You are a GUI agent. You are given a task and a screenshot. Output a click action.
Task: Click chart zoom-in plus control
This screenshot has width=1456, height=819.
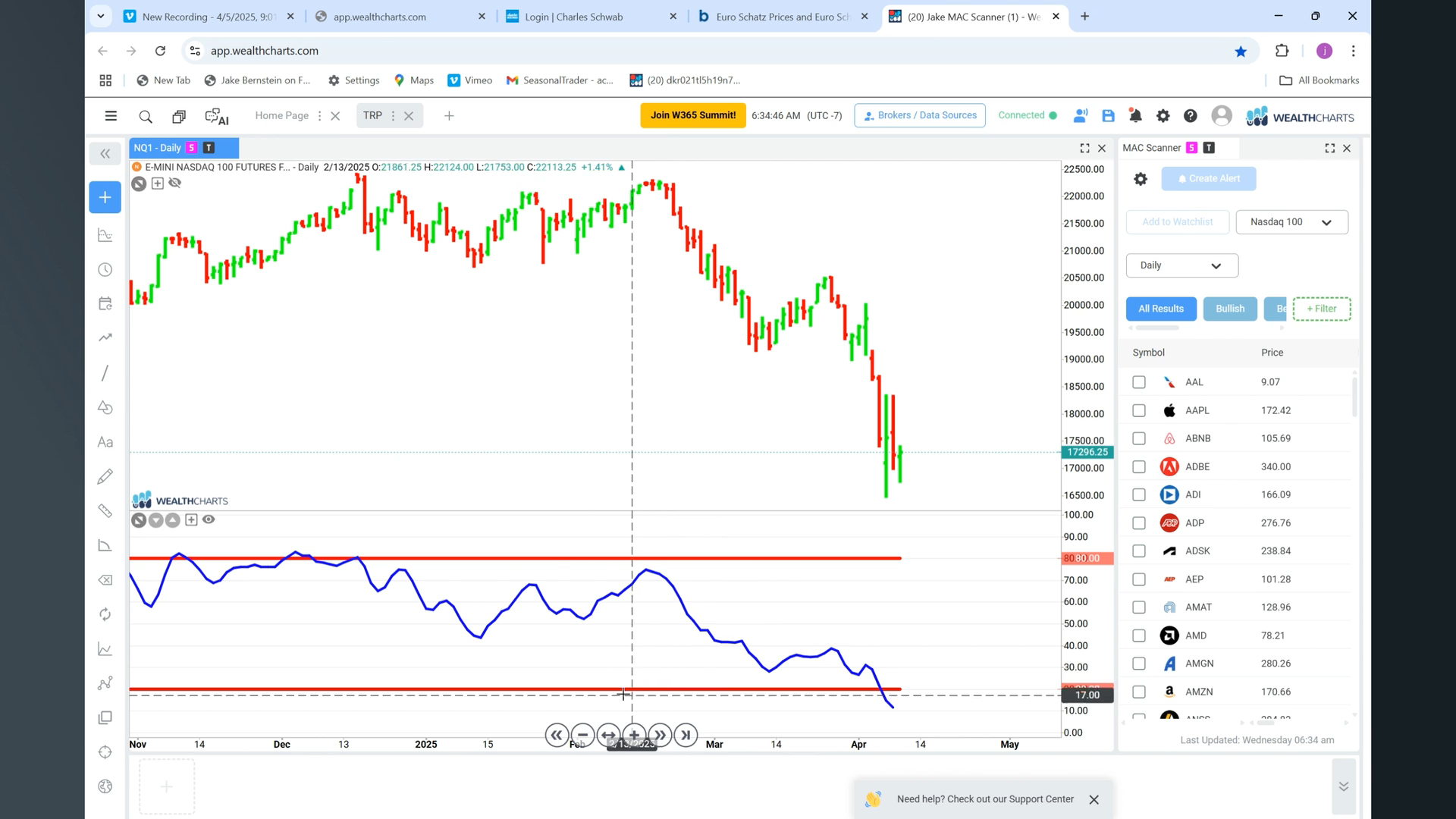[634, 735]
